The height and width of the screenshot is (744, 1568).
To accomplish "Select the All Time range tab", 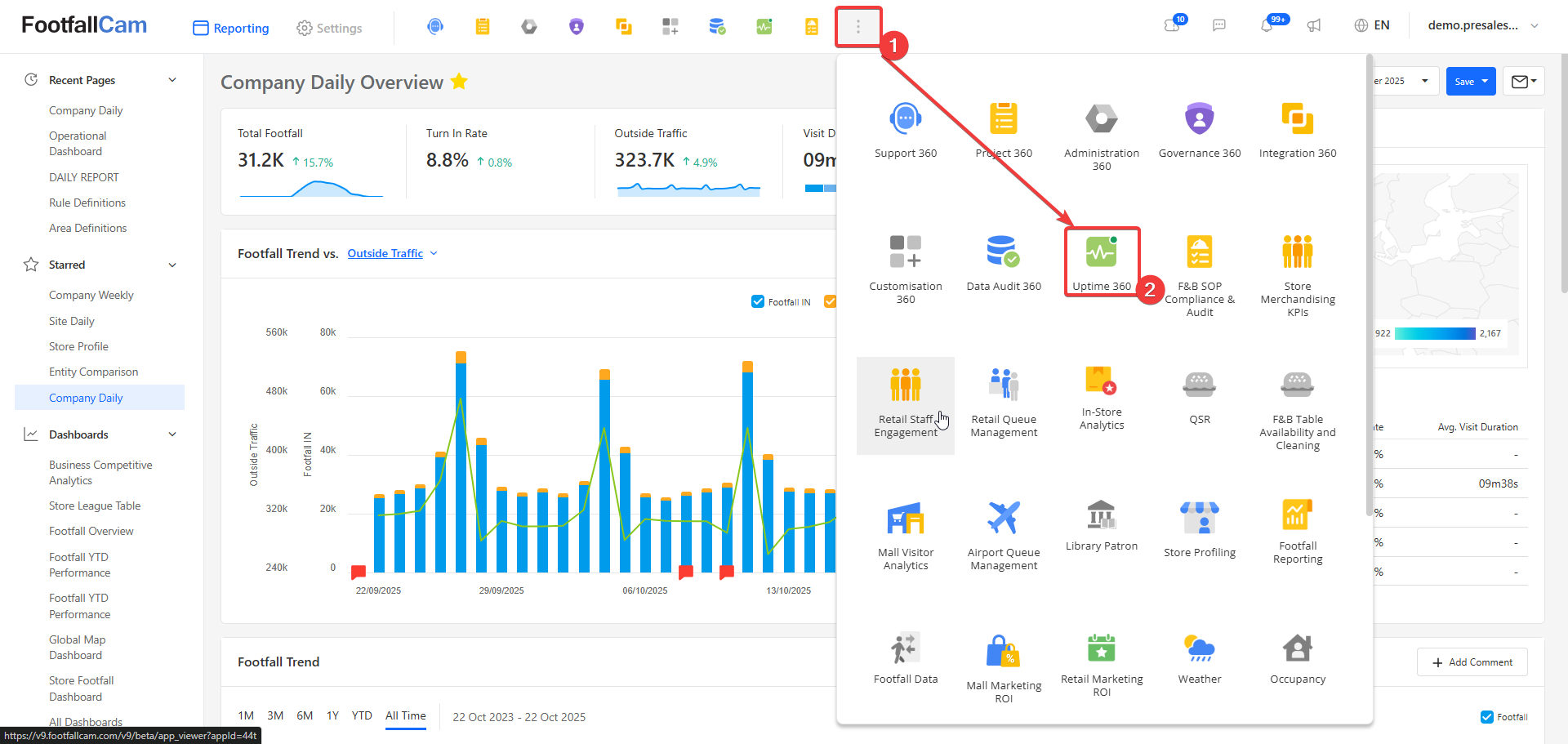I will (x=406, y=716).
